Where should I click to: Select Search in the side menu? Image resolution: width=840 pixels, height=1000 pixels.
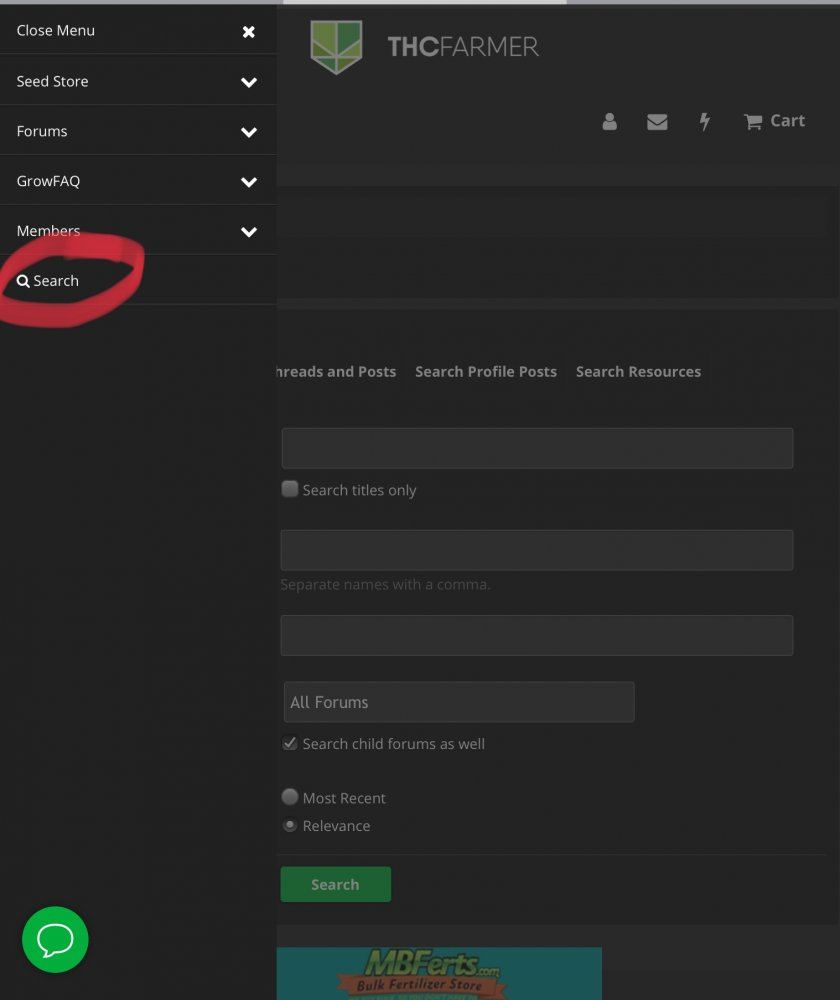[x=48, y=281]
